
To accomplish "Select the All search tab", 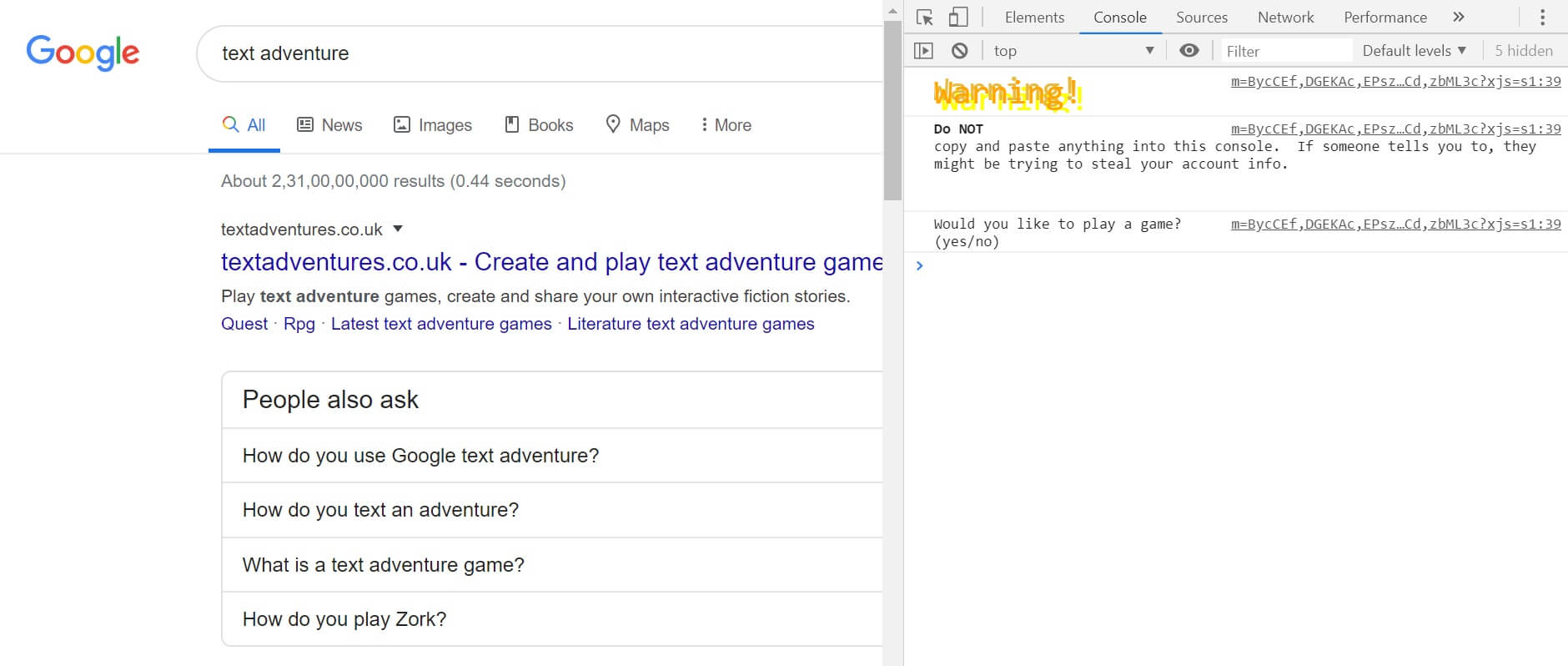I will [244, 125].
